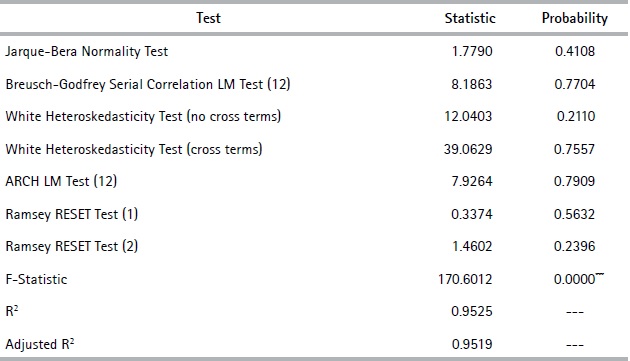This screenshot has width=630, height=361.
Task: Click the probability value 0.7557
Action: point(574,150)
